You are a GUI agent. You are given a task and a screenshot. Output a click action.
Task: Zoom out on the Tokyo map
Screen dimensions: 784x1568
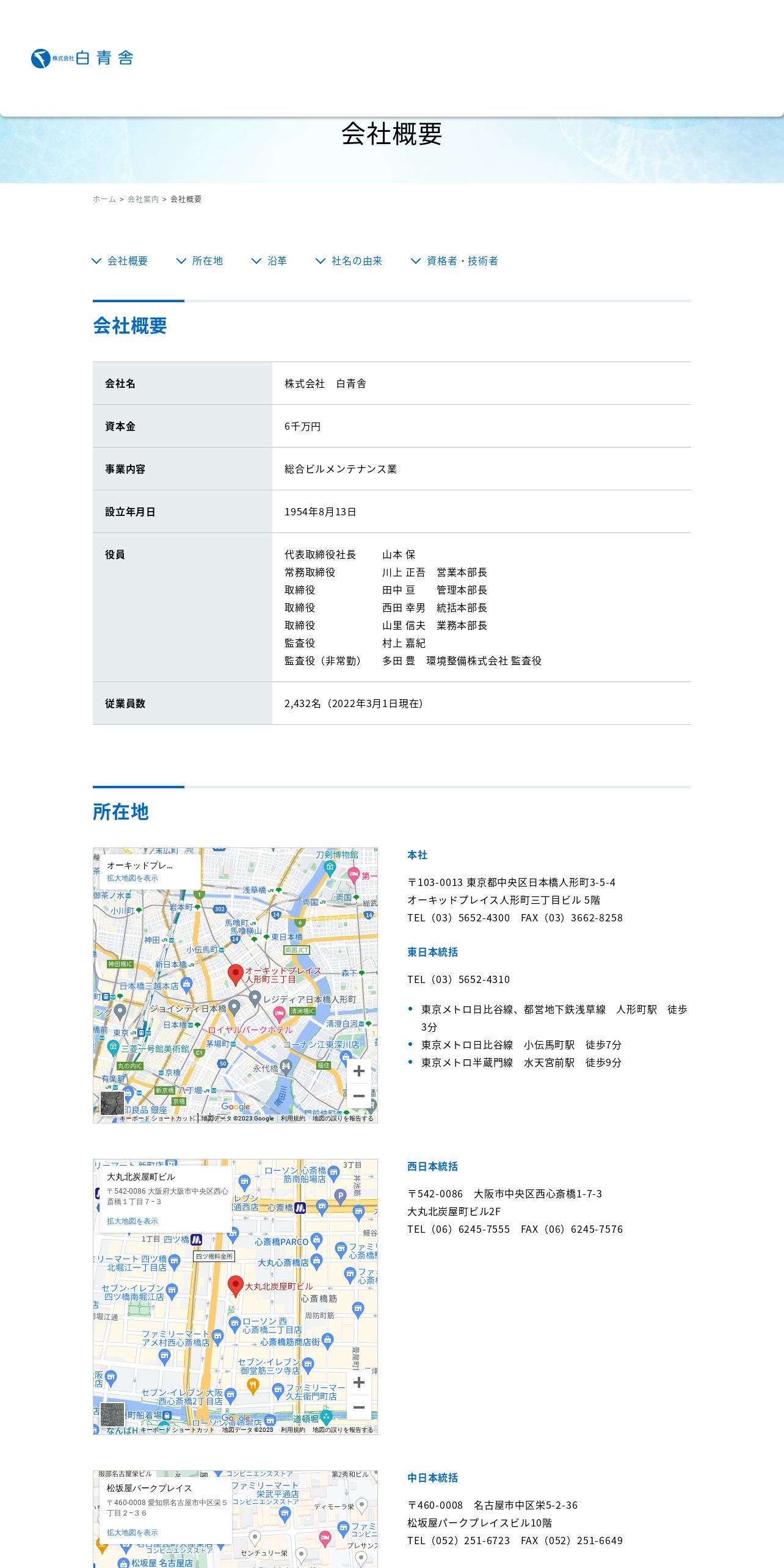point(359,1096)
